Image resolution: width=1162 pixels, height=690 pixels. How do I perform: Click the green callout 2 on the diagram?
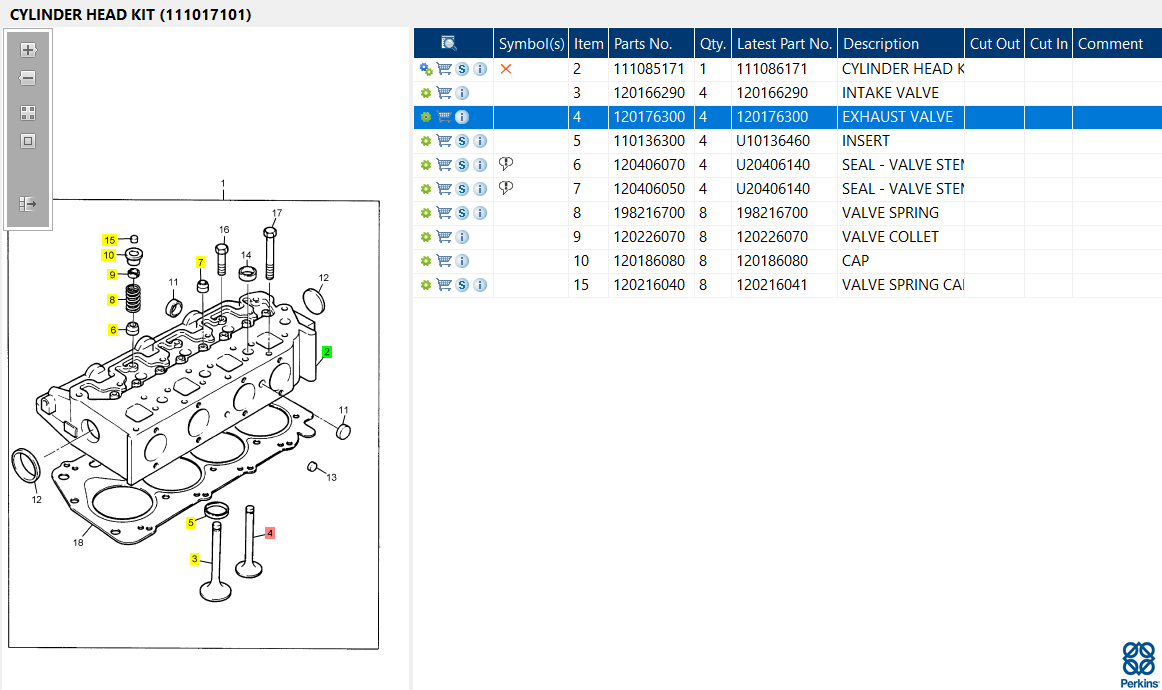click(x=326, y=352)
